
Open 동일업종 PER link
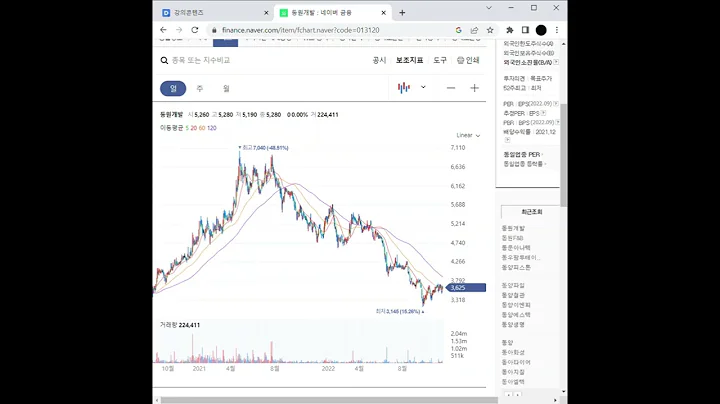coord(522,154)
